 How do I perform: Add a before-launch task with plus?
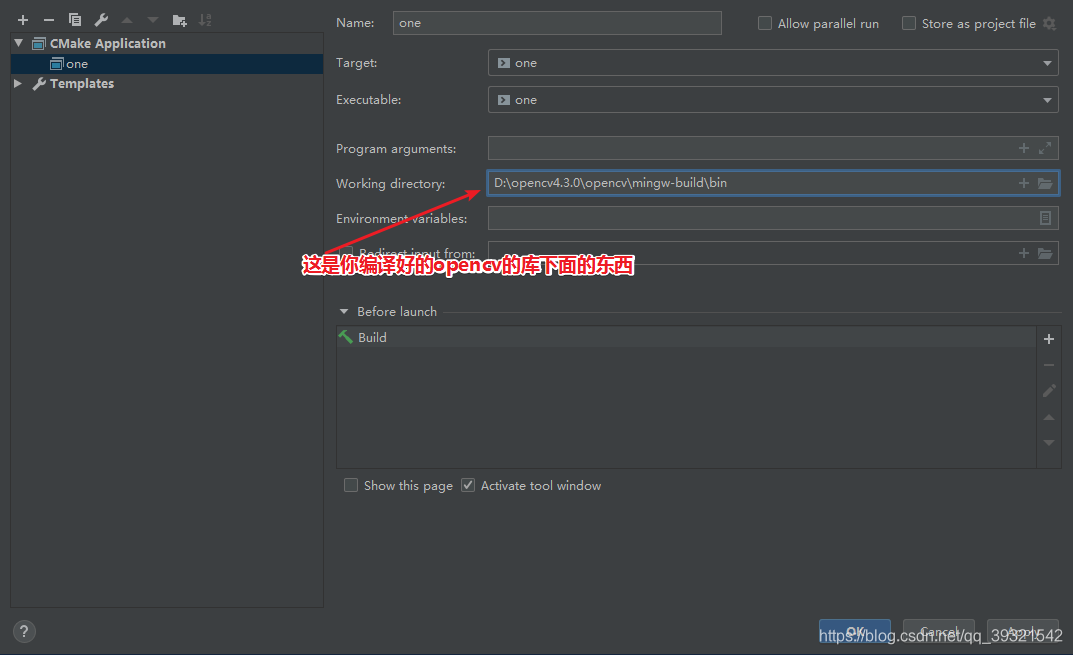pyautogui.click(x=1048, y=339)
